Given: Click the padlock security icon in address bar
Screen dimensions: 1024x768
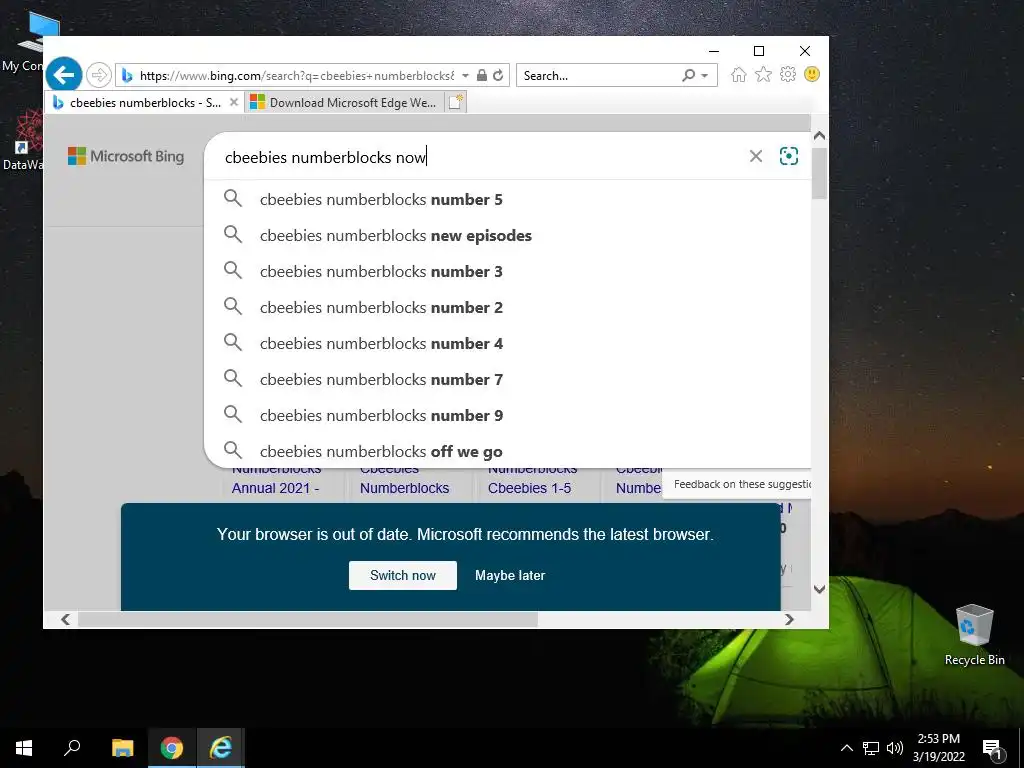Looking at the screenshot, I should [x=482, y=75].
